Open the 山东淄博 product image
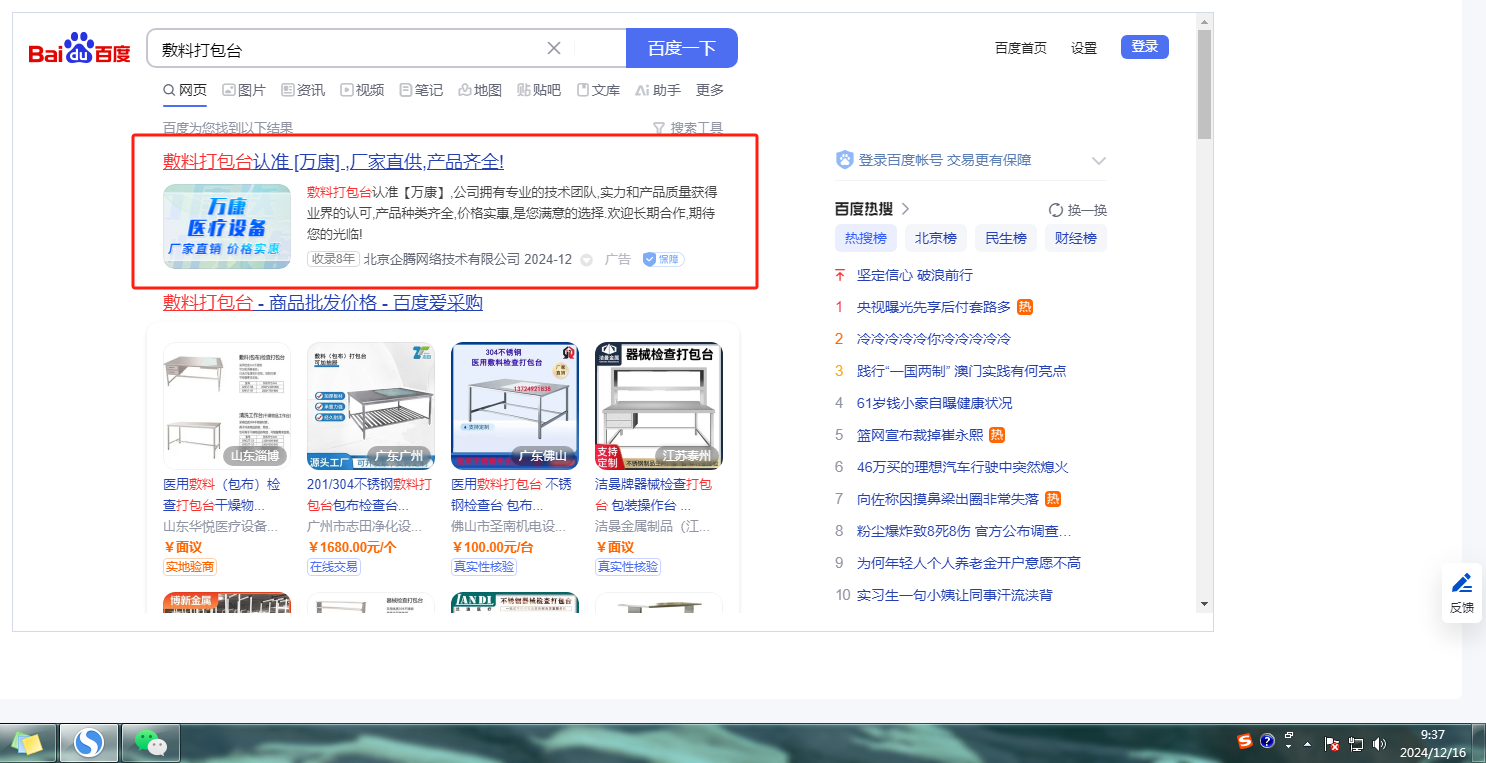Image resolution: width=1486 pixels, height=763 pixels. pos(227,406)
